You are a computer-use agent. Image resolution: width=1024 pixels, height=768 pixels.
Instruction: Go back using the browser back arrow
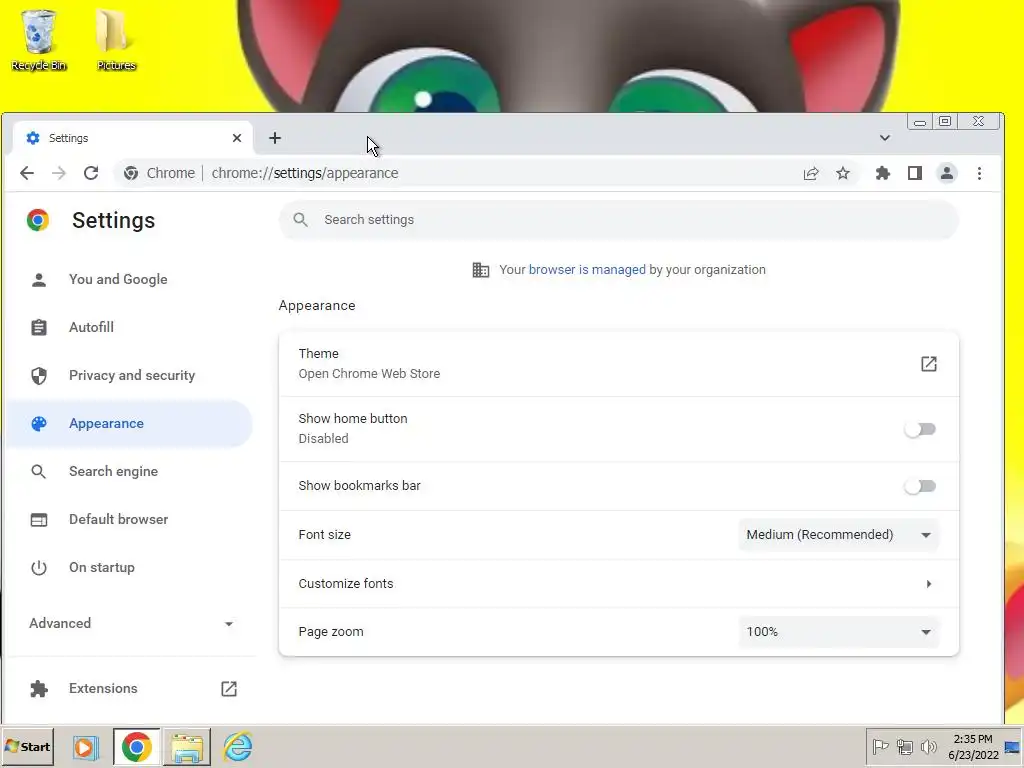click(27, 173)
